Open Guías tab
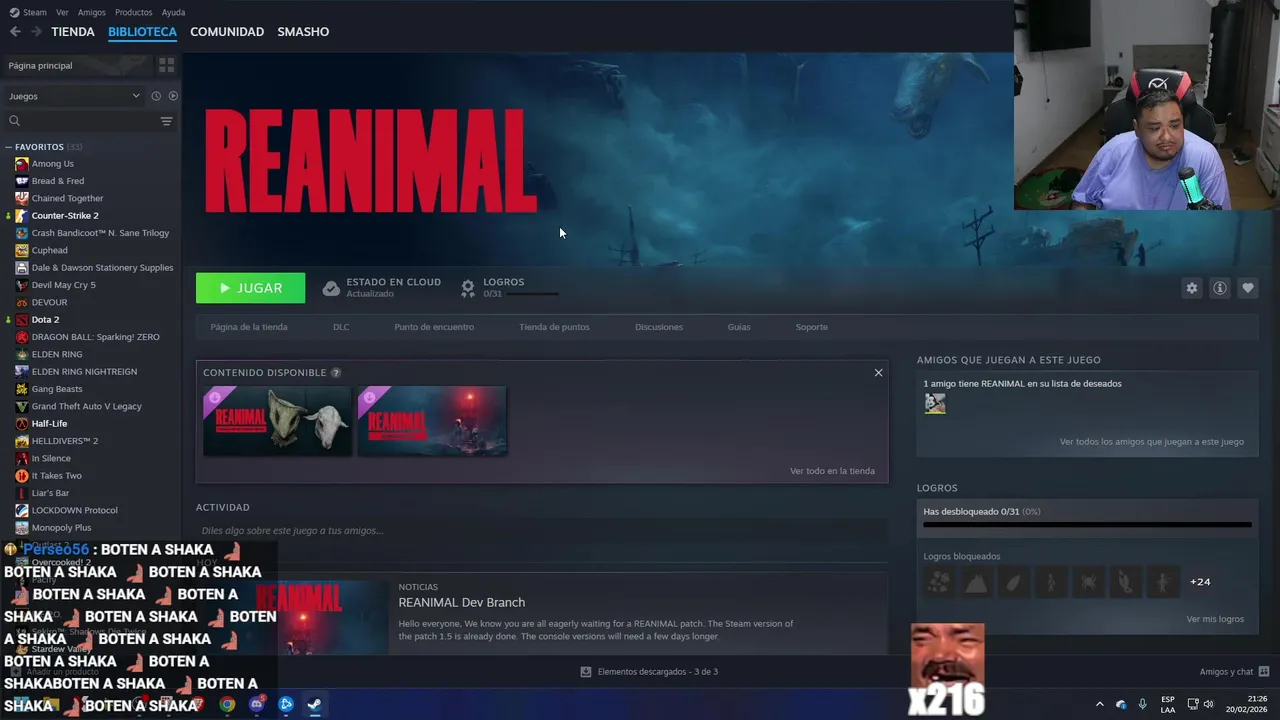1280x720 pixels. point(739,327)
